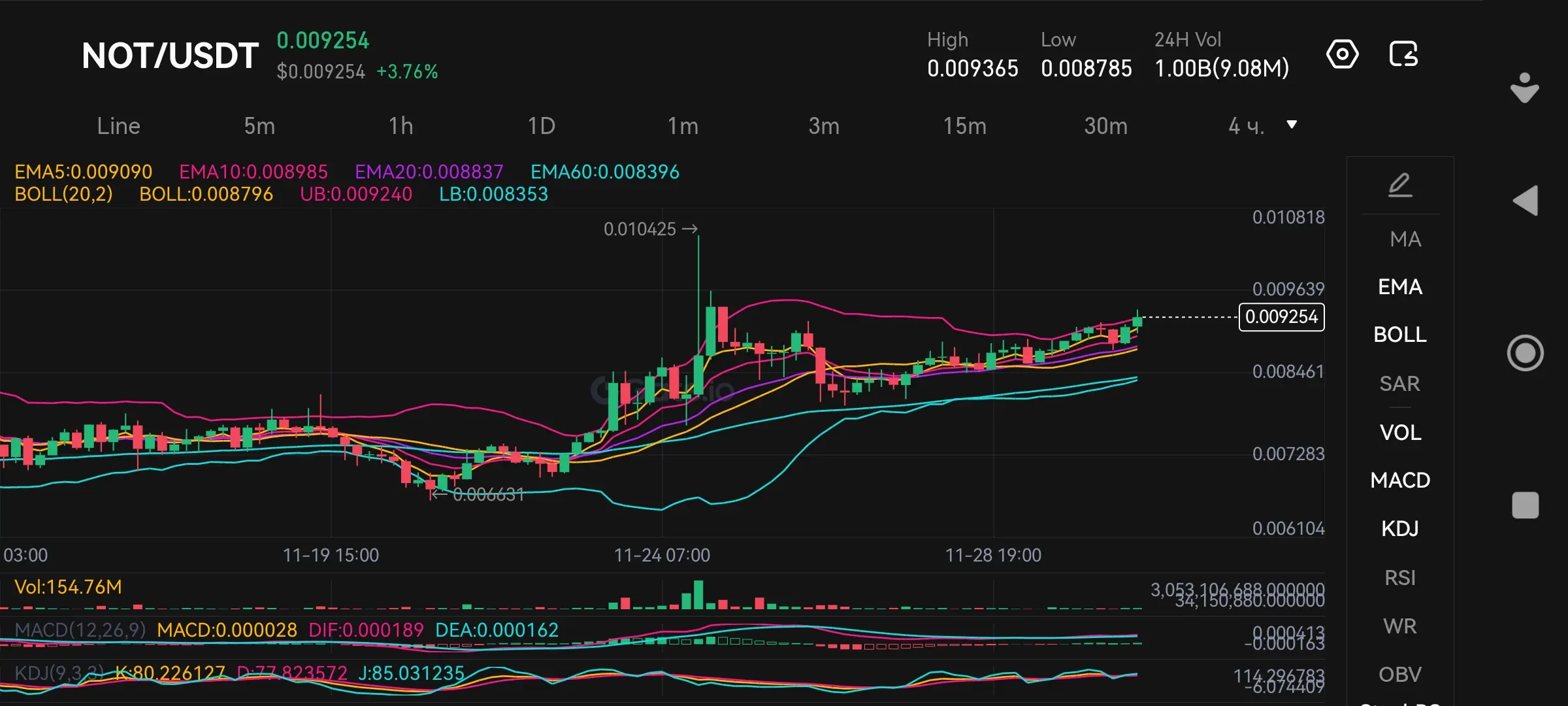Enable the MA indicator
Image resolution: width=1568 pixels, height=706 pixels.
click(x=1405, y=239)
